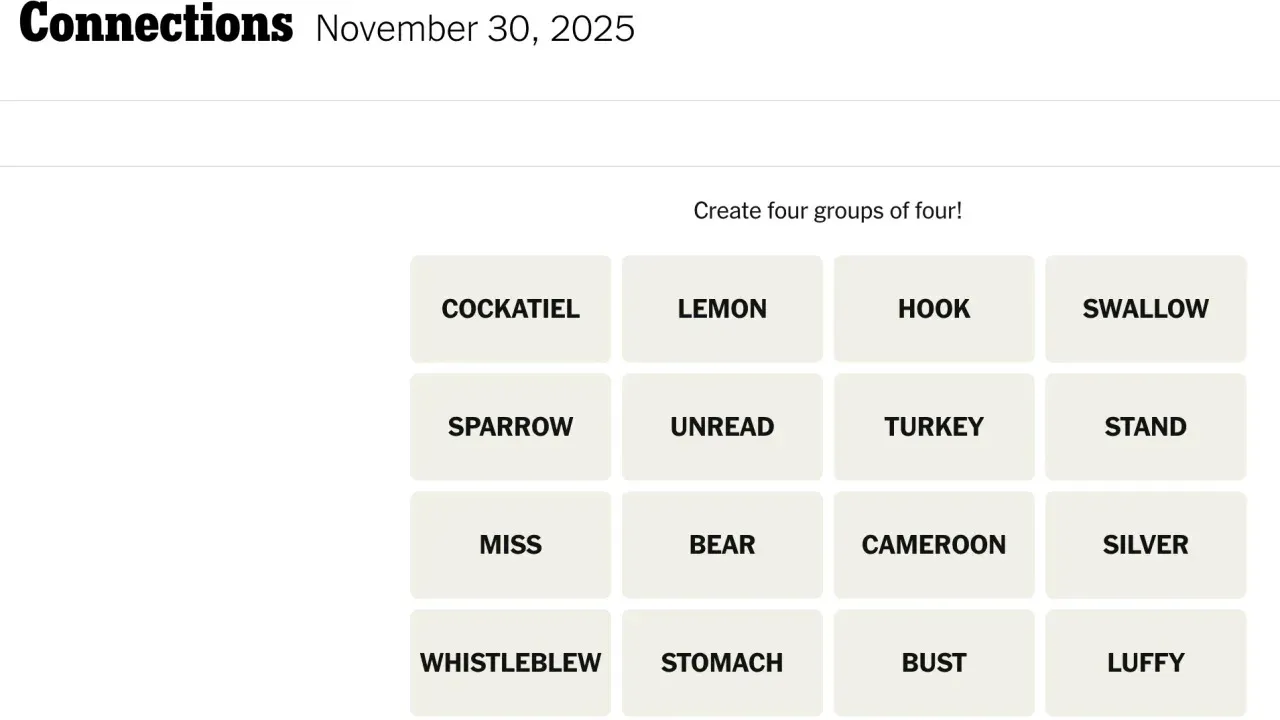Select the LUFFY tile
1280x720 pixels.
pos(1145,662)
